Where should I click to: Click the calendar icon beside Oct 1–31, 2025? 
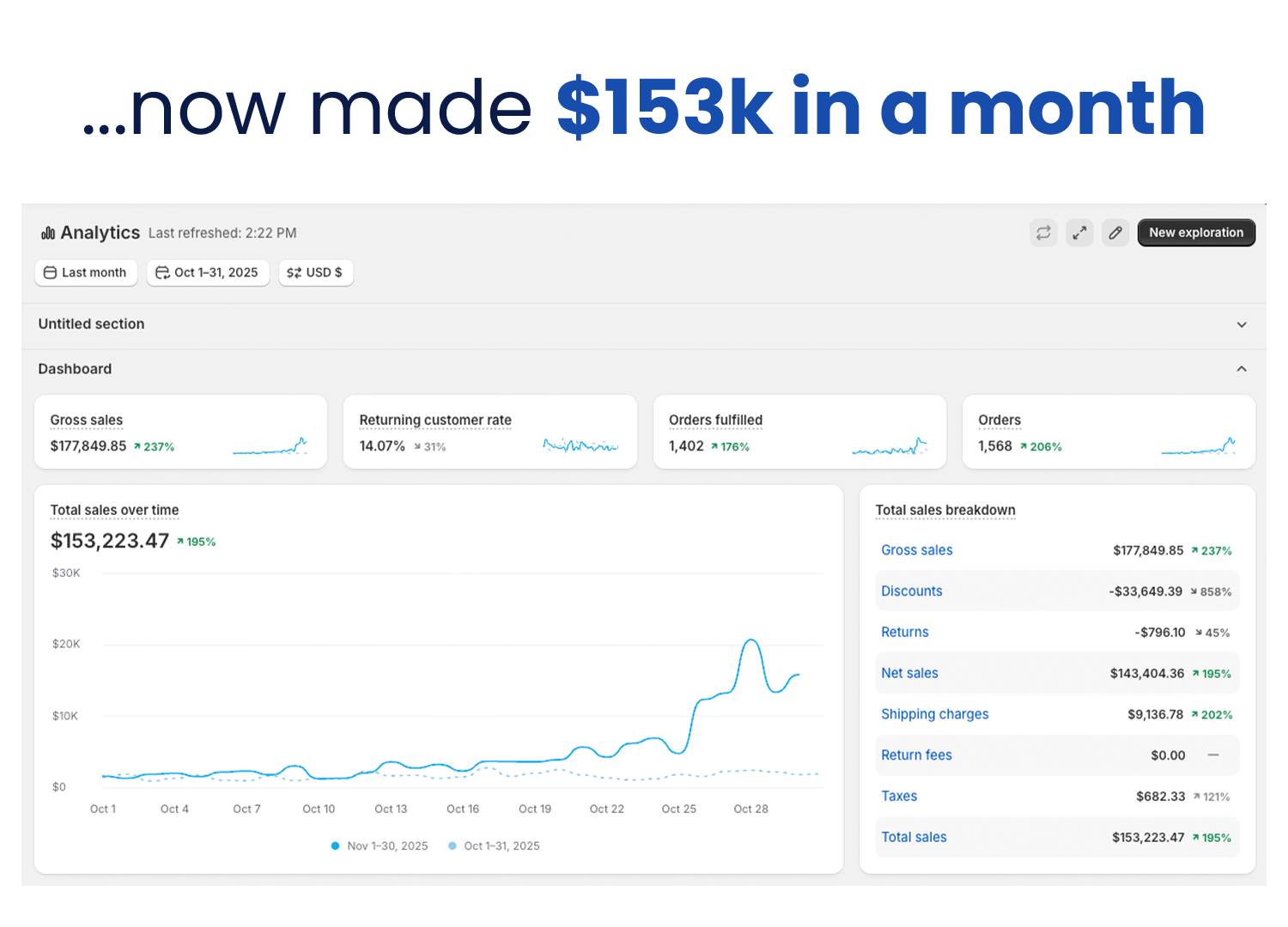click(x=162, y=273)
